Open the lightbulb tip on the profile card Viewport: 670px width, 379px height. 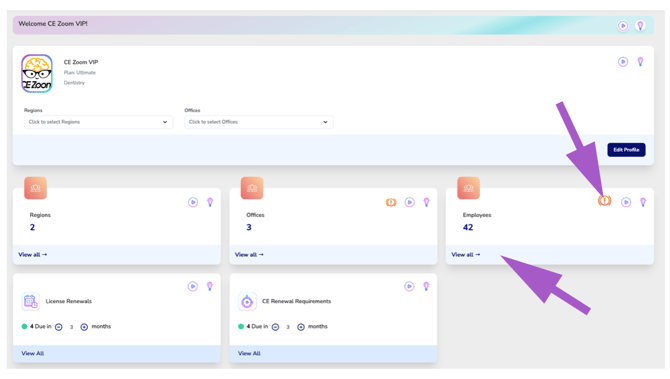640,62
